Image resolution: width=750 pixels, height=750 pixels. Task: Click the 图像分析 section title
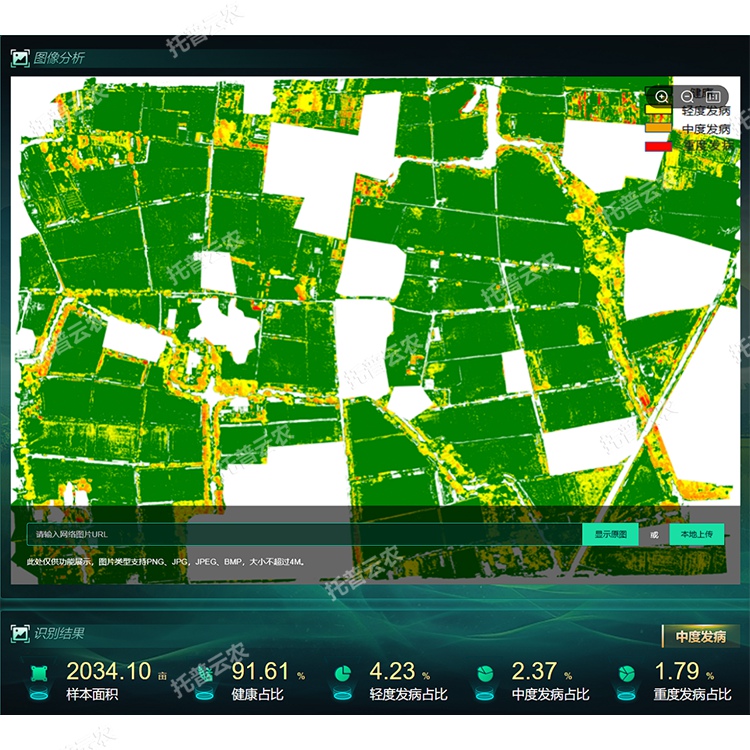59,58
